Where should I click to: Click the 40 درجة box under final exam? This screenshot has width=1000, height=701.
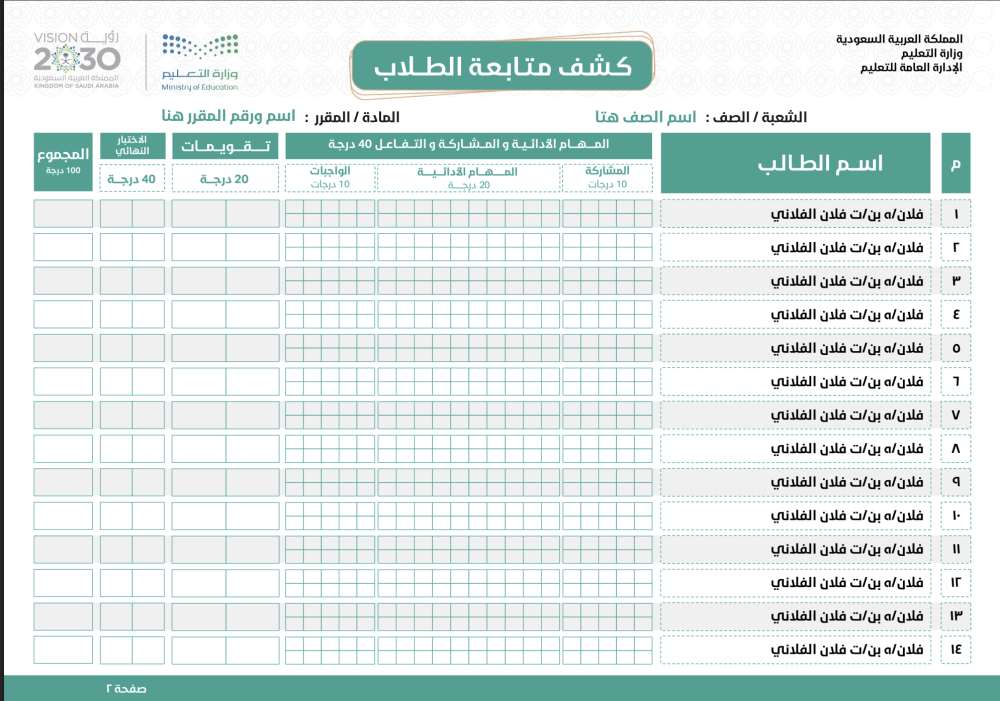(x=132, y=178)
